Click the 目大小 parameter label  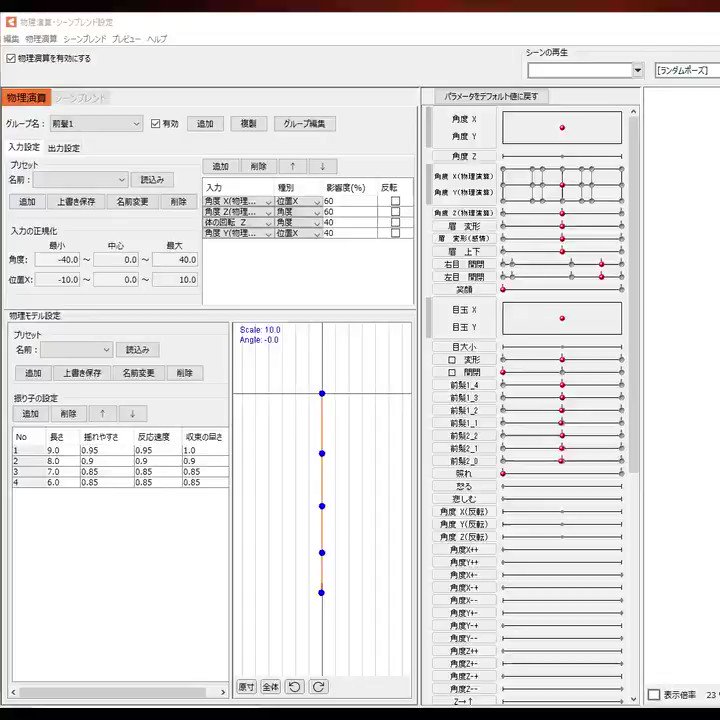coord(464,347)
